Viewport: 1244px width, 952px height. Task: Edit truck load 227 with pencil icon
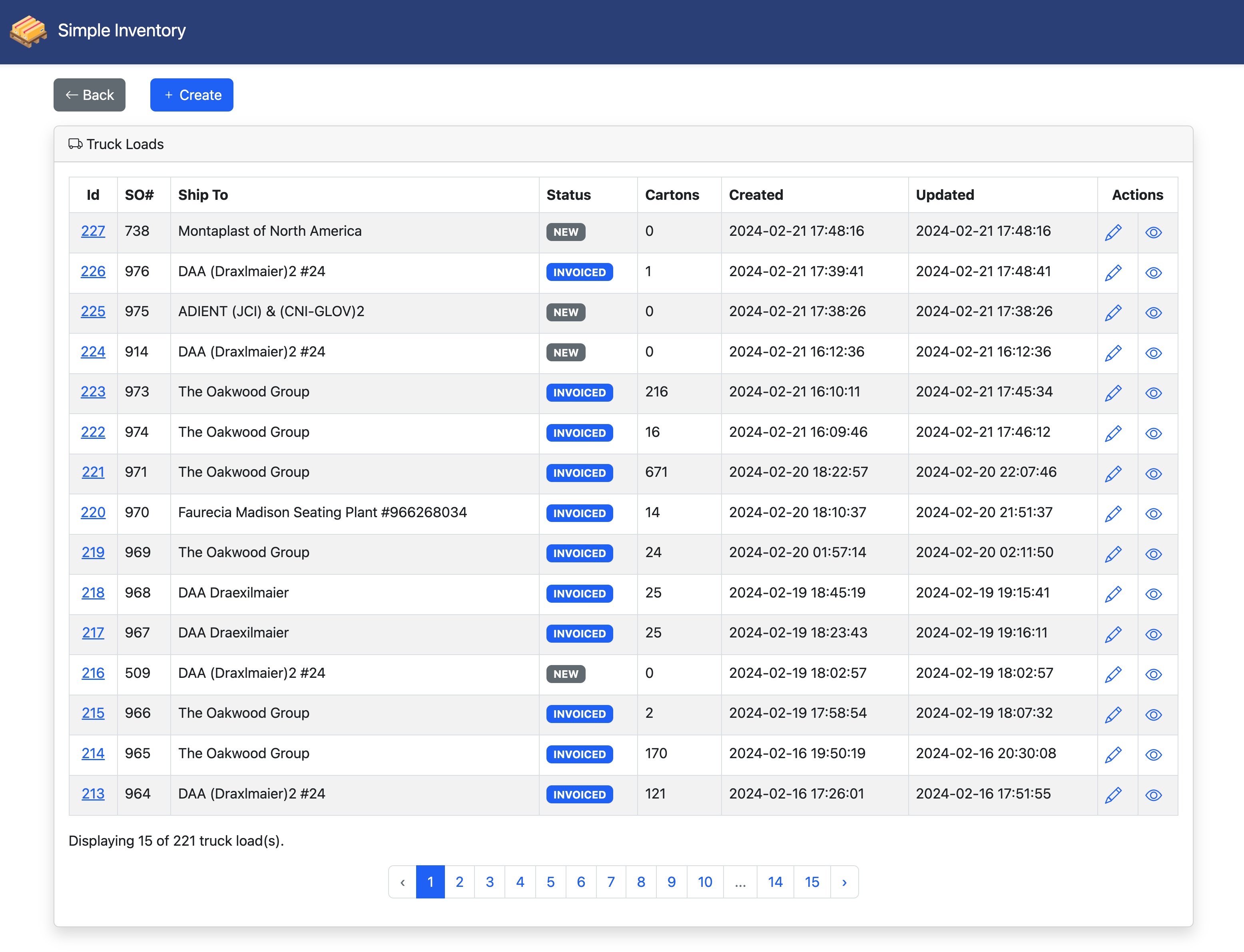[1113, 232]
